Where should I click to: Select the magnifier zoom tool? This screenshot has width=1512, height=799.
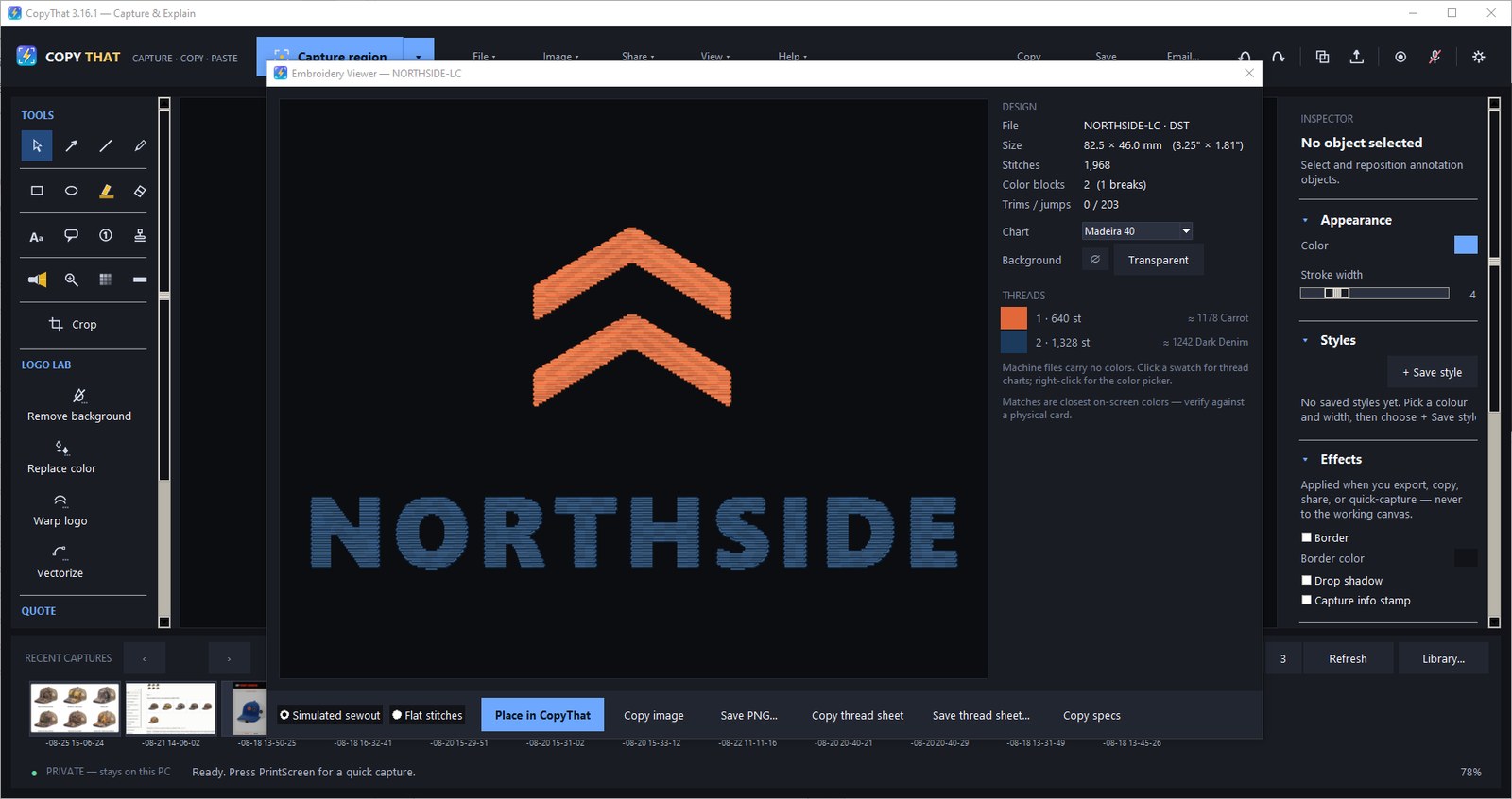pyautogui.click(x=71, y=280)
